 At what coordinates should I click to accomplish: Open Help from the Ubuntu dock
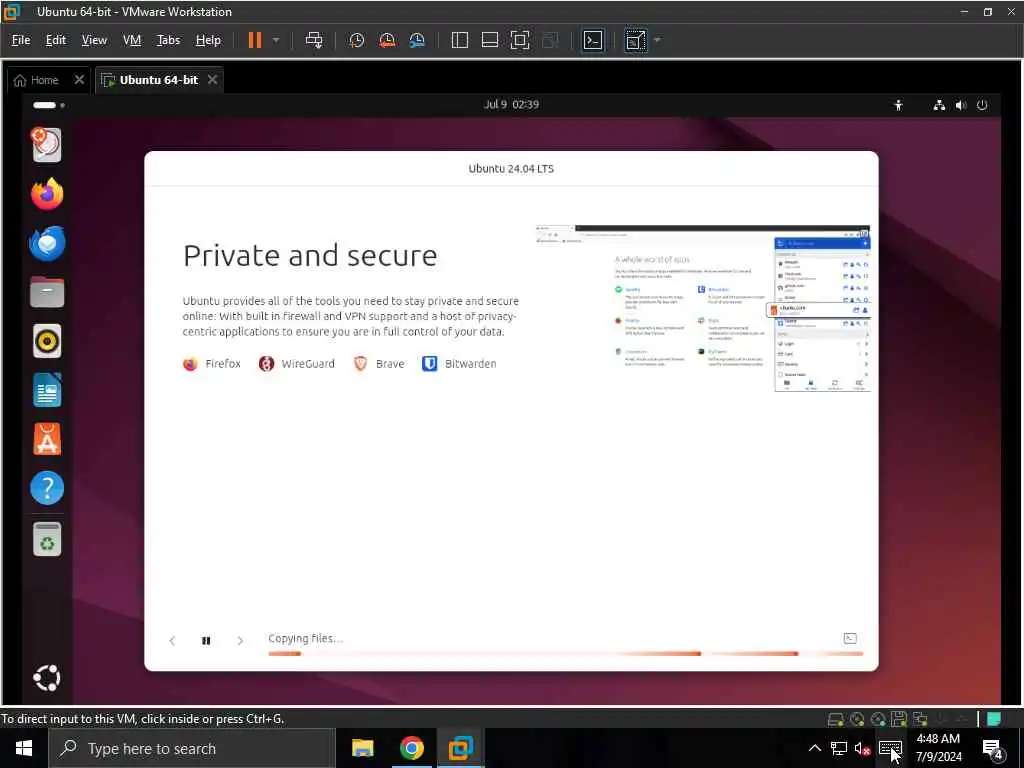tap(47, 488)
